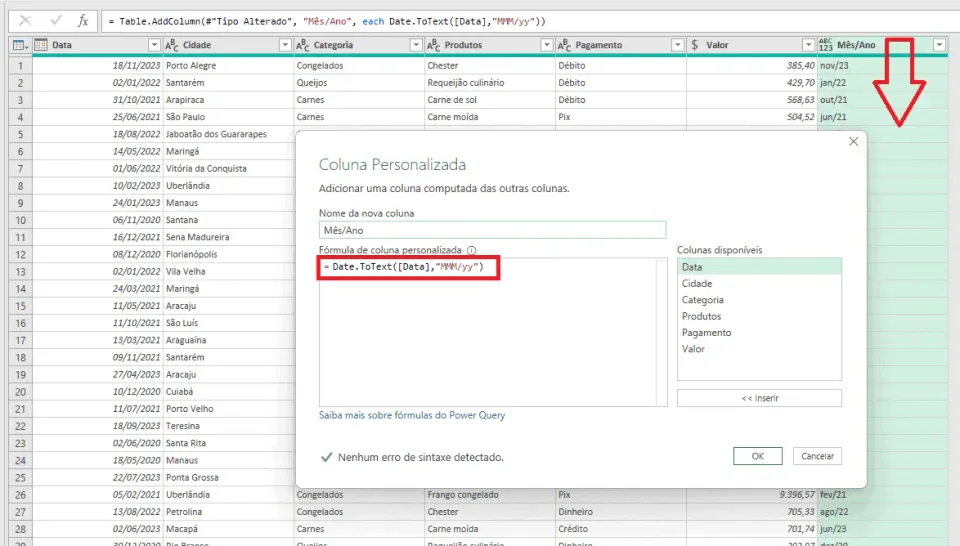This screenshot has width=960, height=546.
Task: Click ago/22 cell in Mês/Ano
Action: 883,512
